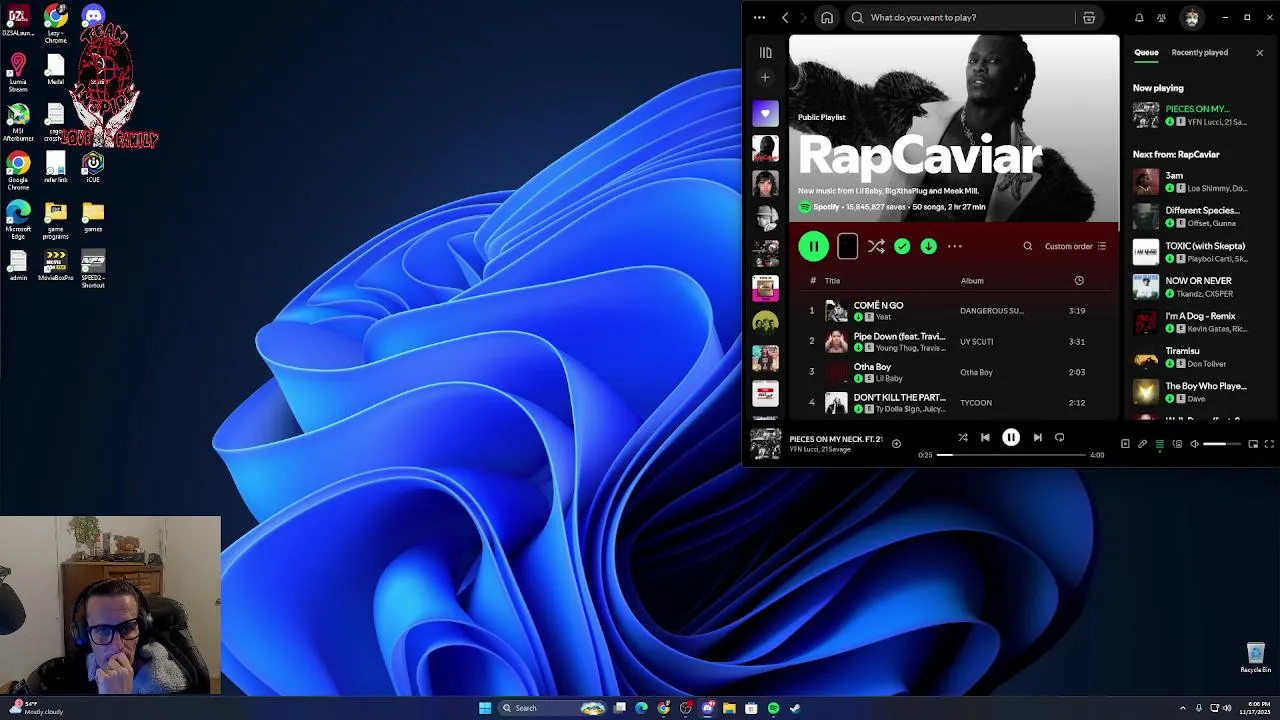Expand the system tray hidden icons chevron

click(1182, 708)
